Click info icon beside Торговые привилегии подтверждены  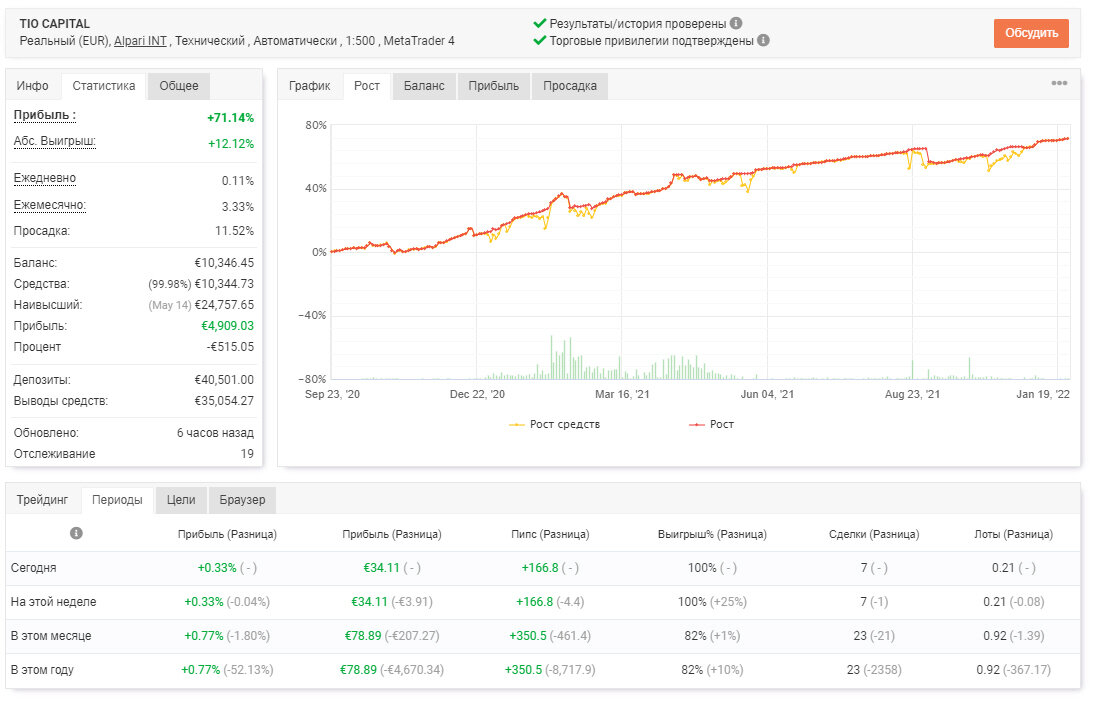pos(763,40)
